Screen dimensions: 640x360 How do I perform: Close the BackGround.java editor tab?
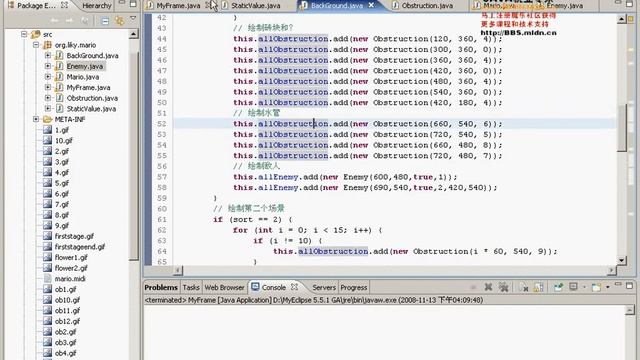click(371, 5)
